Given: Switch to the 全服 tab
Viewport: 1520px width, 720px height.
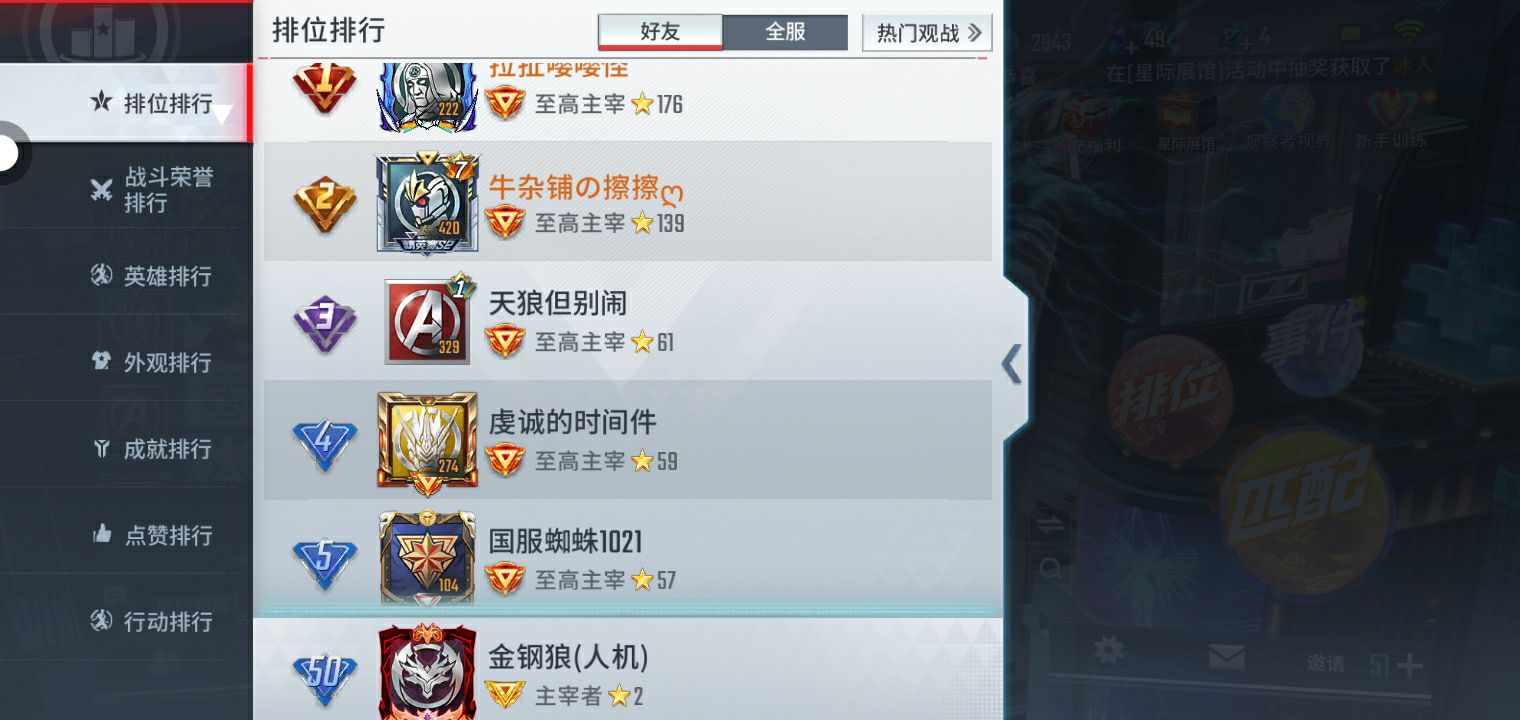Looking at the screenshot, I should (785, 32).
